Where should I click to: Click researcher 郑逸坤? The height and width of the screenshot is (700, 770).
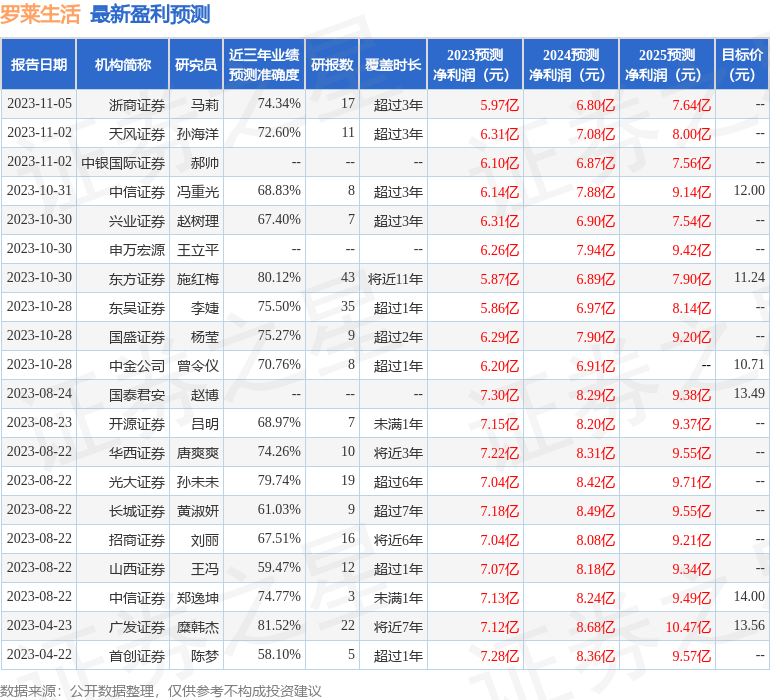tap(198, 597)
